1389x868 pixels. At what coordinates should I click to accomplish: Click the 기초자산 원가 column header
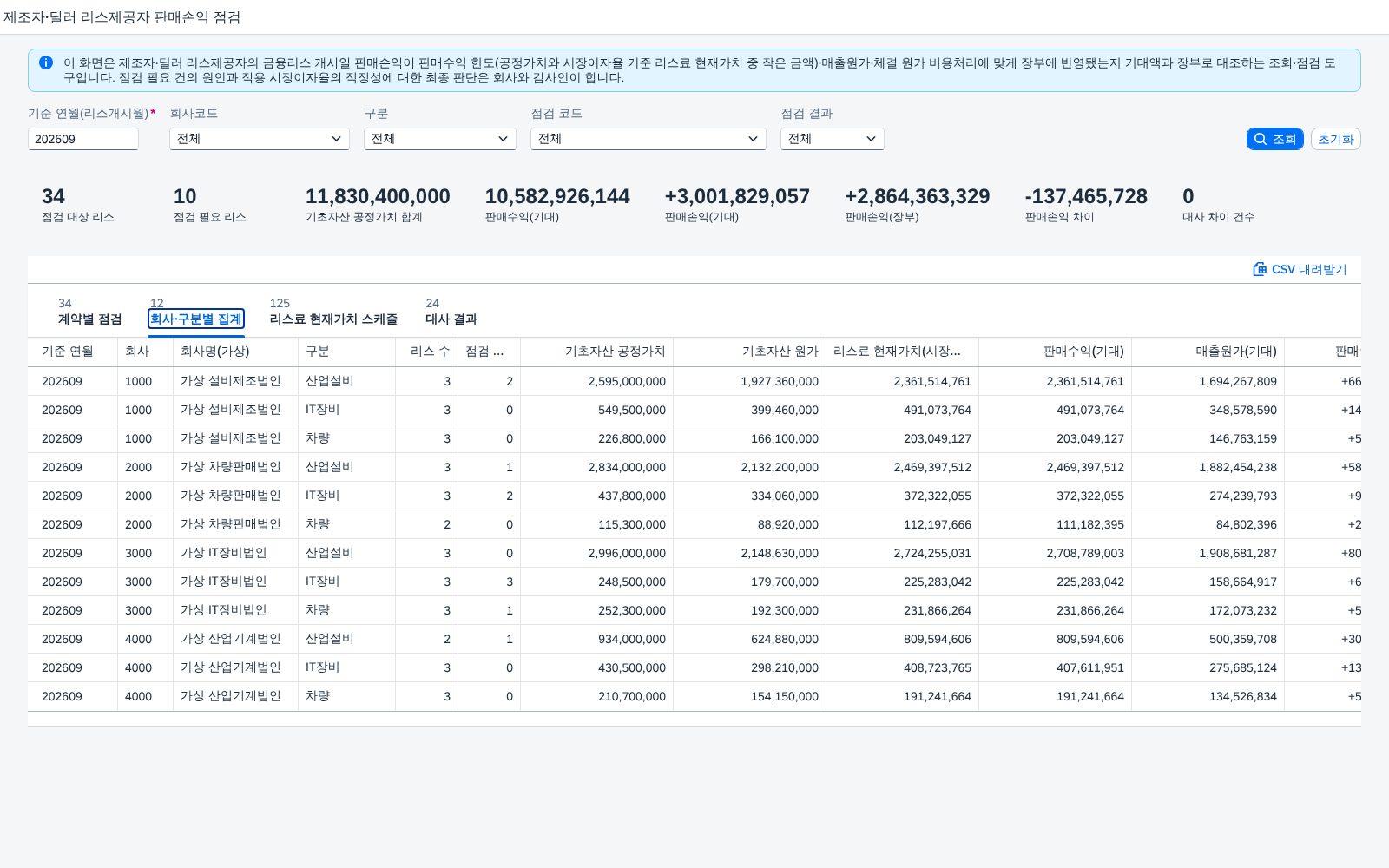pos(750,352)
